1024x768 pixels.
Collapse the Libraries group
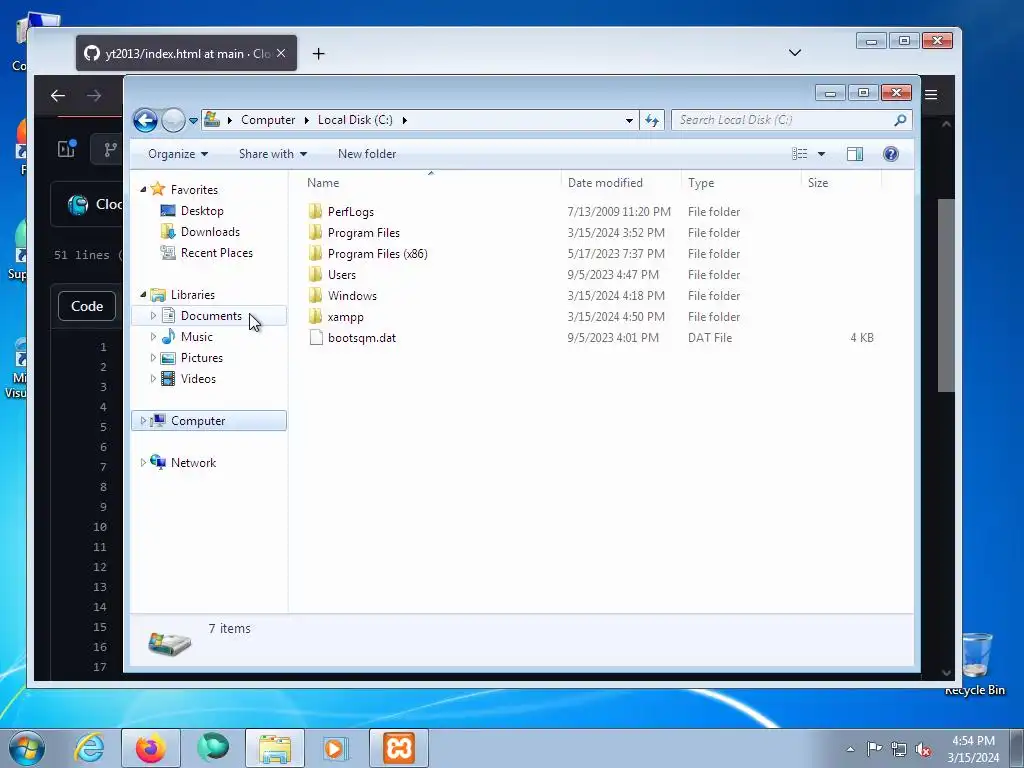coord(143,295)
